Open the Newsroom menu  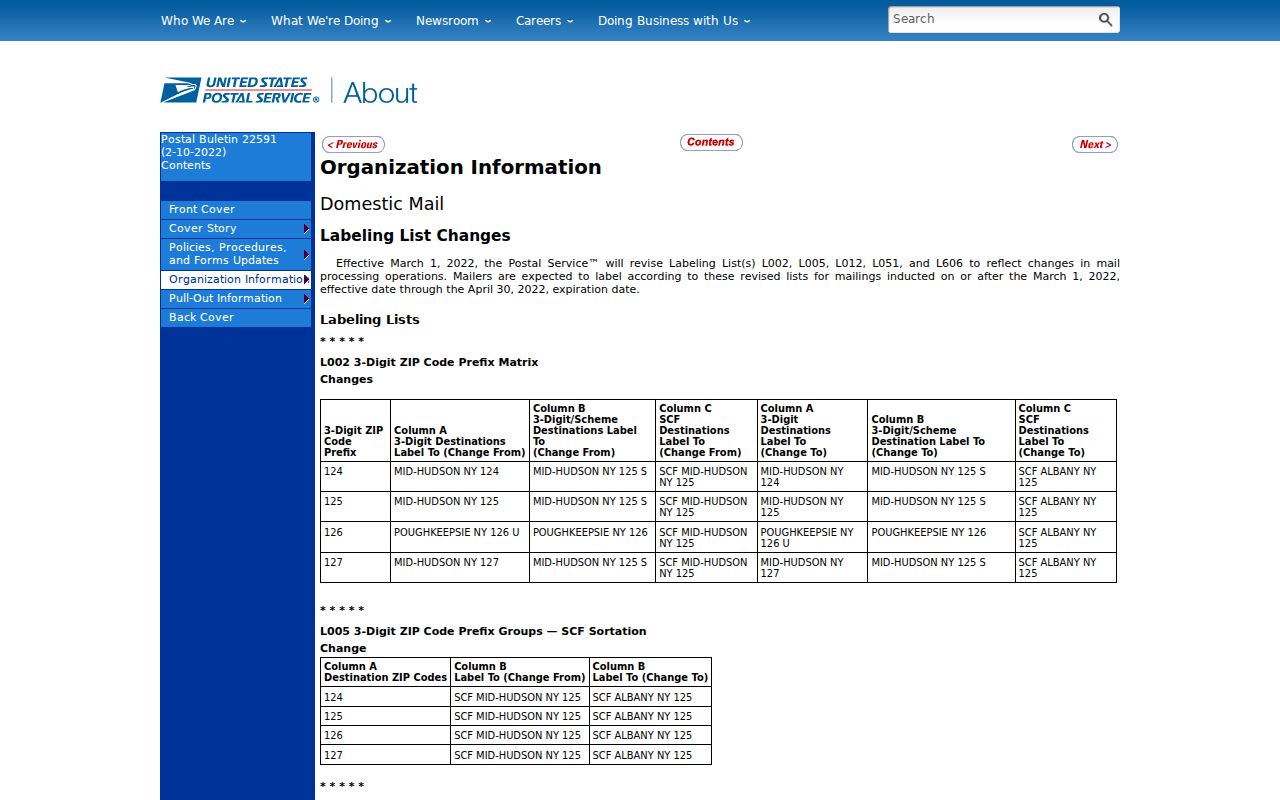[453, 20]
